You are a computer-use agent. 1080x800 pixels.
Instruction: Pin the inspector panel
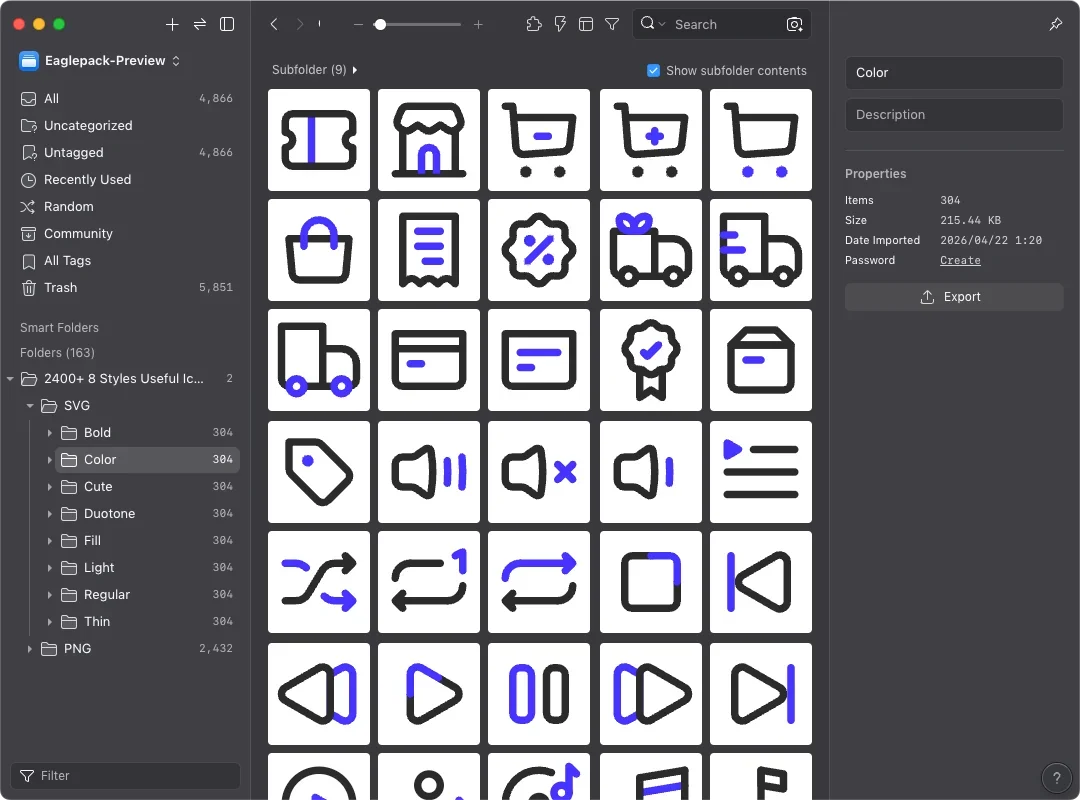[1056, 24]
